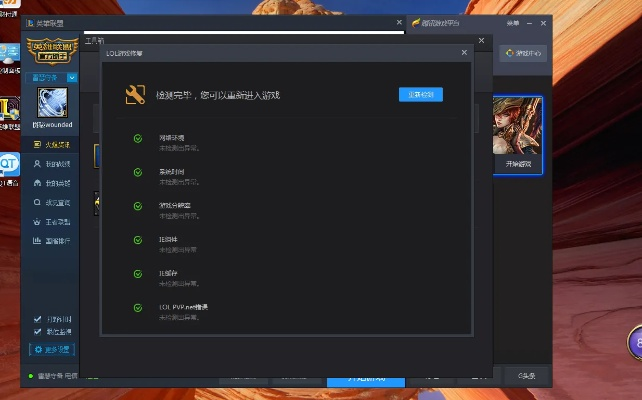Image resolution: width=642 pixels, height=400 pixels.
Task: Click the blue dropdown arrow beside server name
Action: (72, 77)
